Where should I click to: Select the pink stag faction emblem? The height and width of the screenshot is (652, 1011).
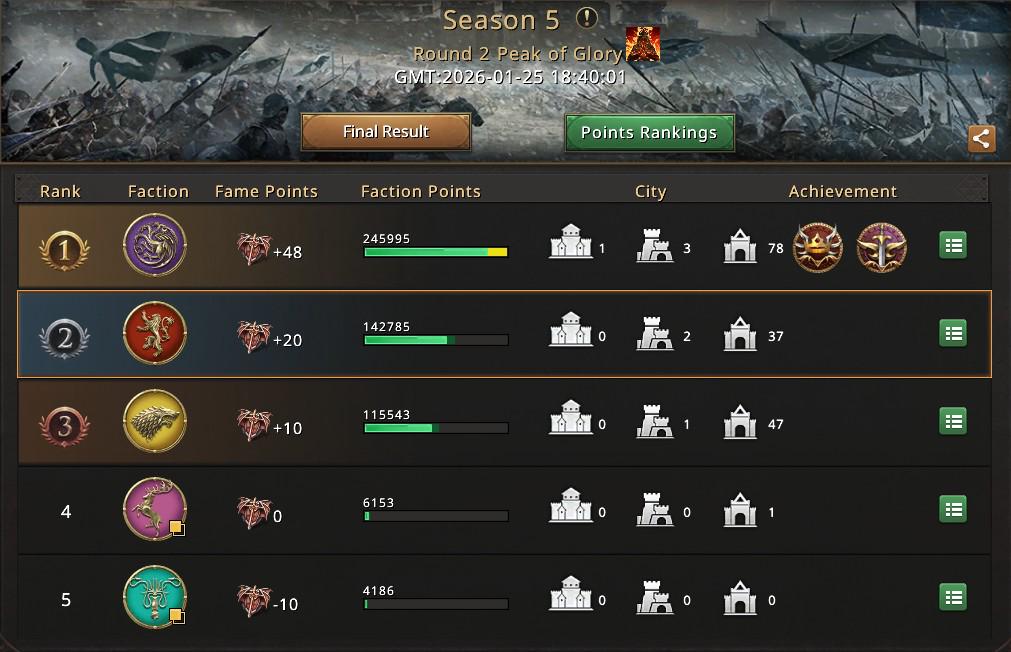[155, 509]
